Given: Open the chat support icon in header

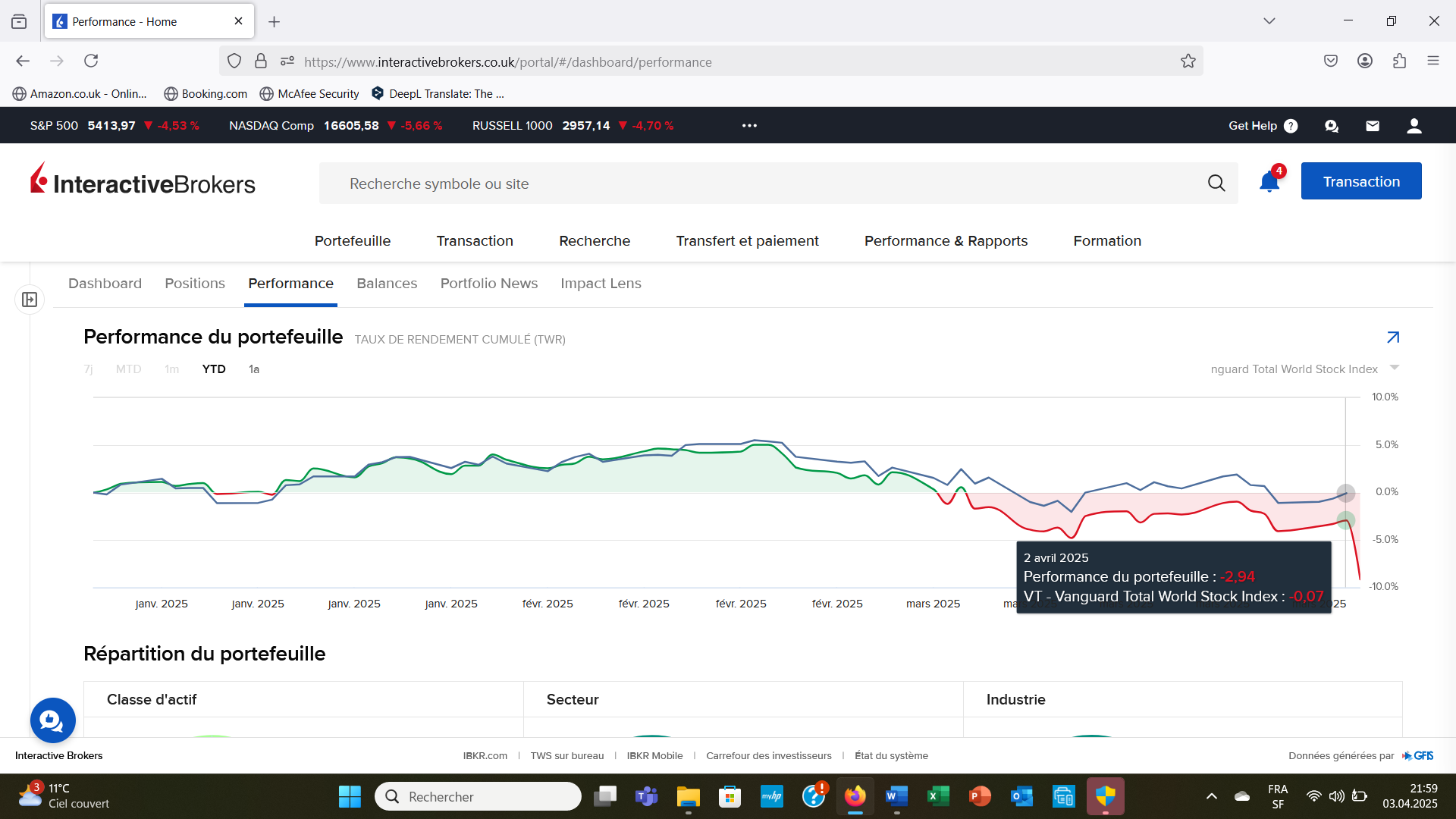Looking at the screenshot, I should (x=1332, y=126).
